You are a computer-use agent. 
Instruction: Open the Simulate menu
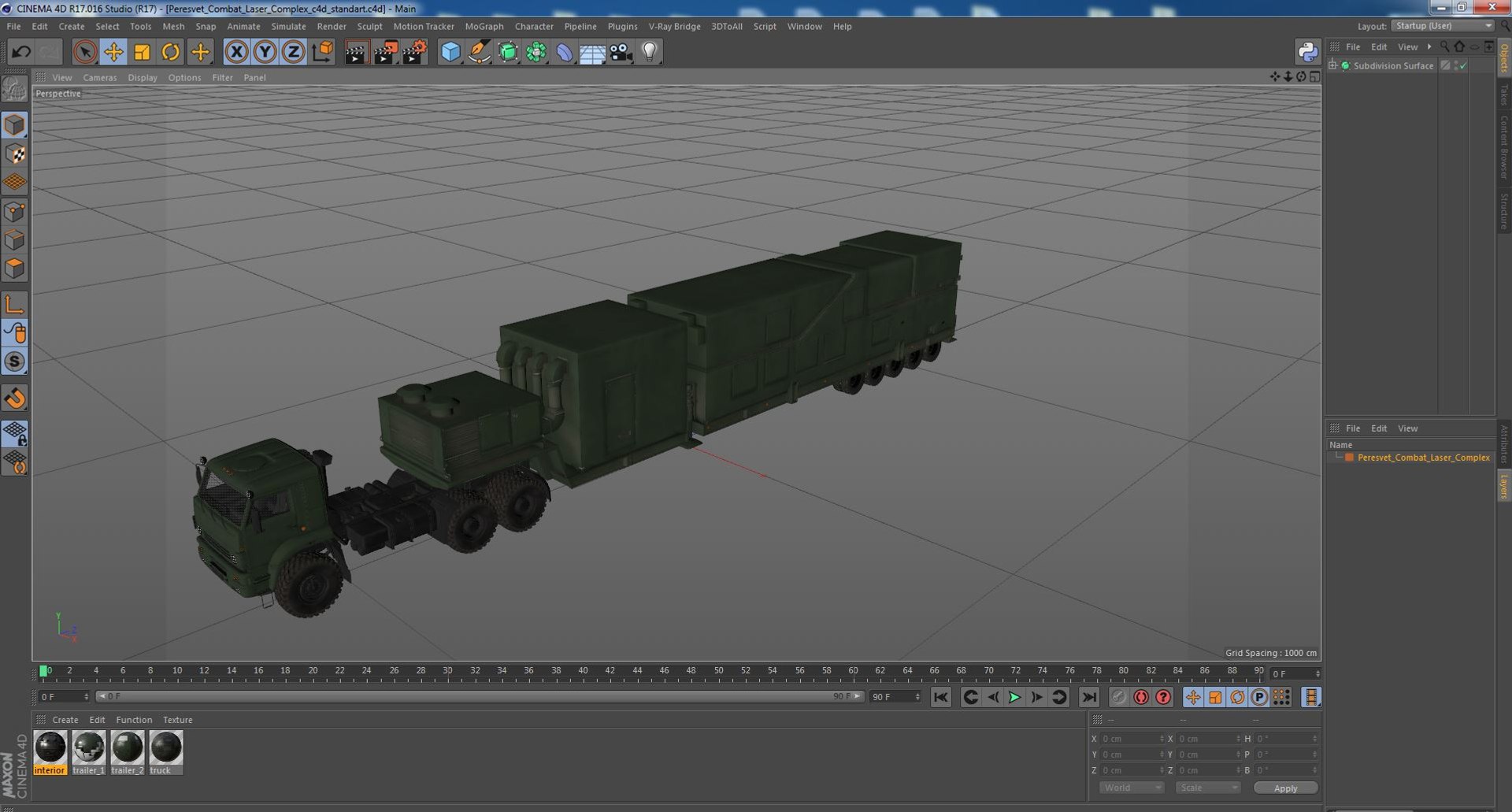pyautogui.click(x=288, y=26)
